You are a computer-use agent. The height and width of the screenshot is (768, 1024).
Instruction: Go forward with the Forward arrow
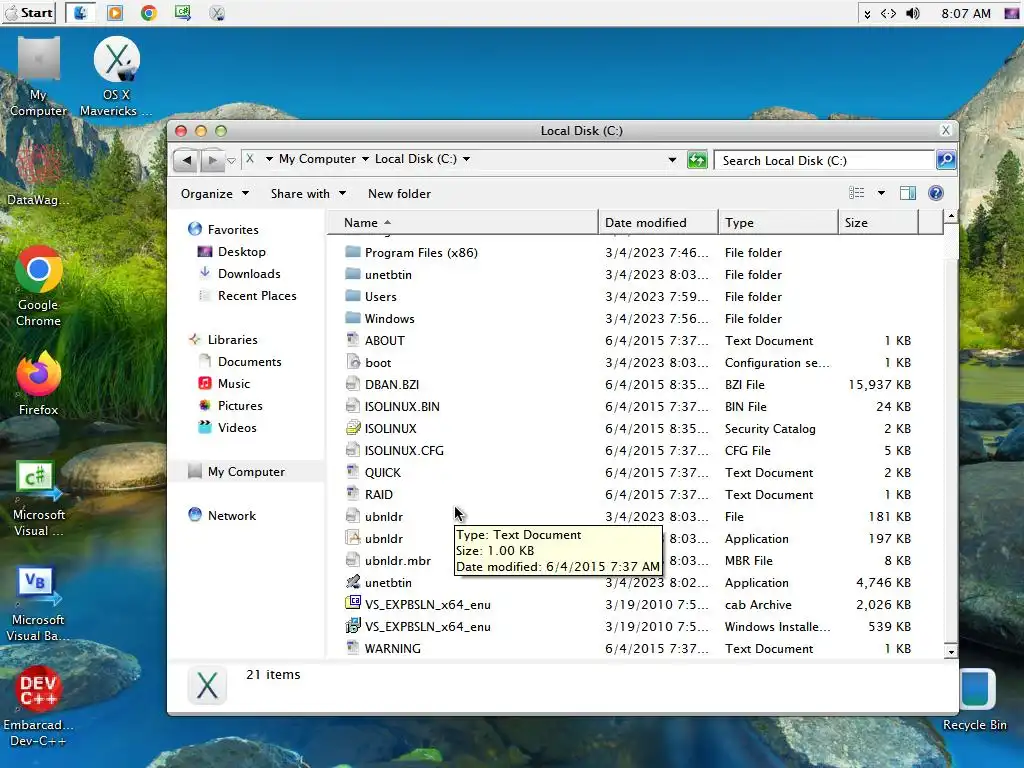click(211, 160)
